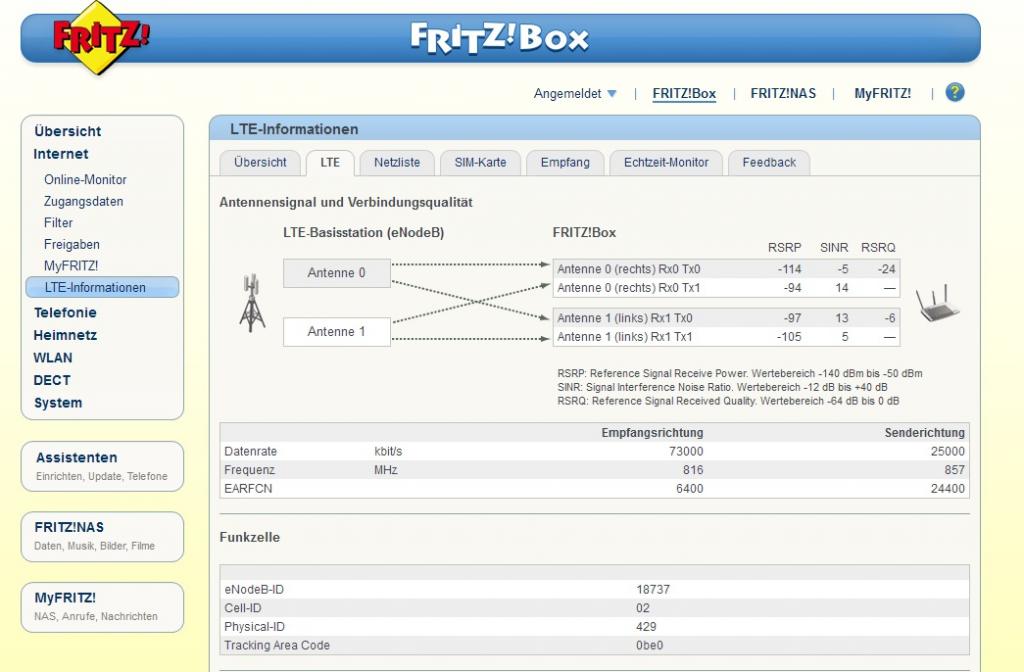1024x672 pixels.
Task: Expand the System sidebar section
Action: click(x=57, y=403)
